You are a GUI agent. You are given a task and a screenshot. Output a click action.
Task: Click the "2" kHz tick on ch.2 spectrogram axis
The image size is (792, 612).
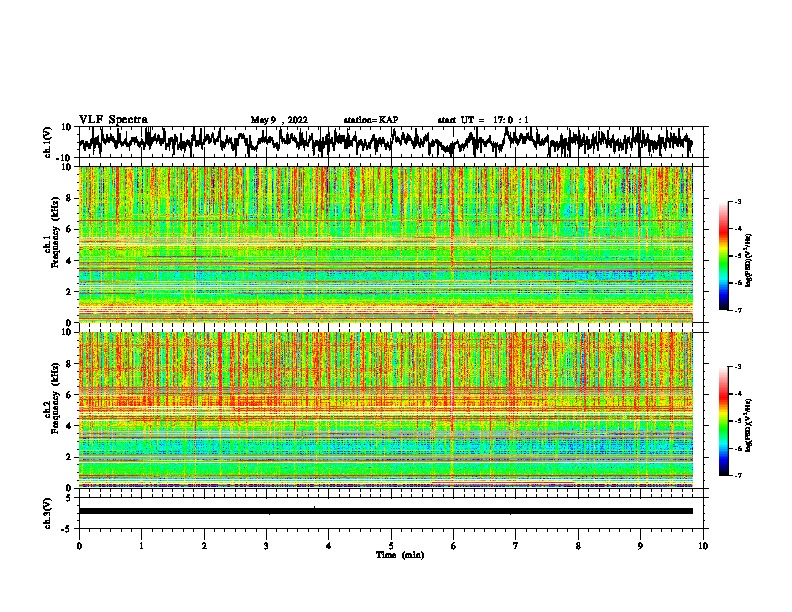pyautogui.click(x=70, y=457)
